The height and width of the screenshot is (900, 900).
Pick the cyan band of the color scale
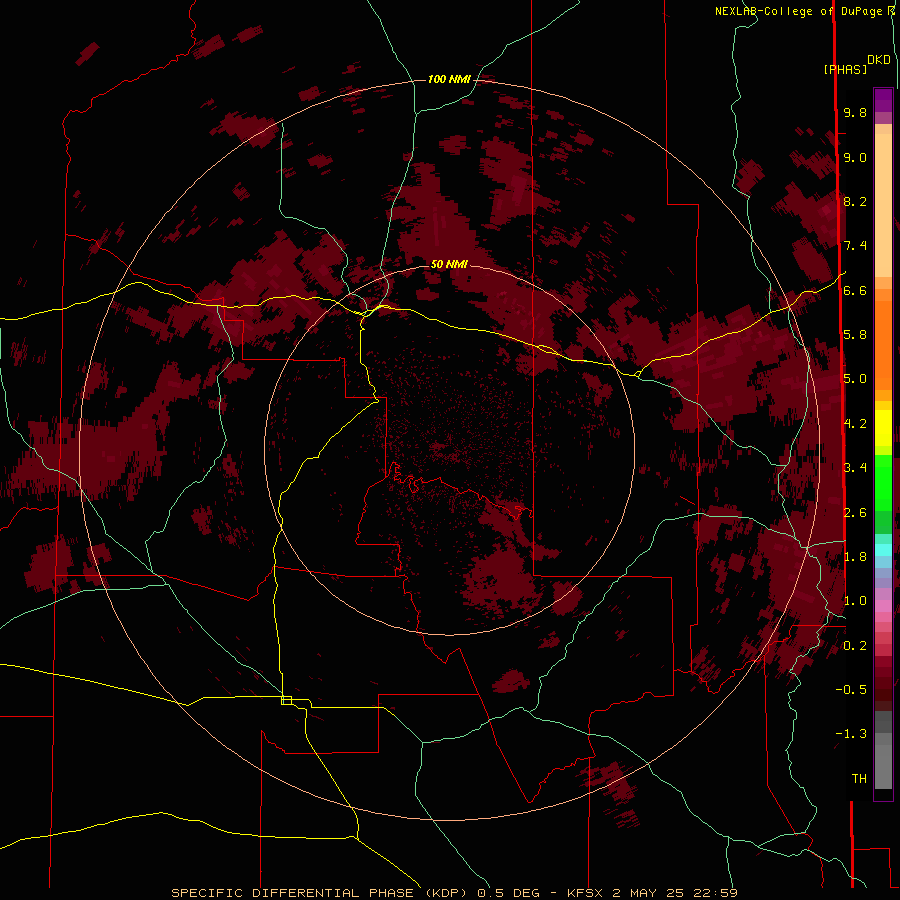coord(883,549)
